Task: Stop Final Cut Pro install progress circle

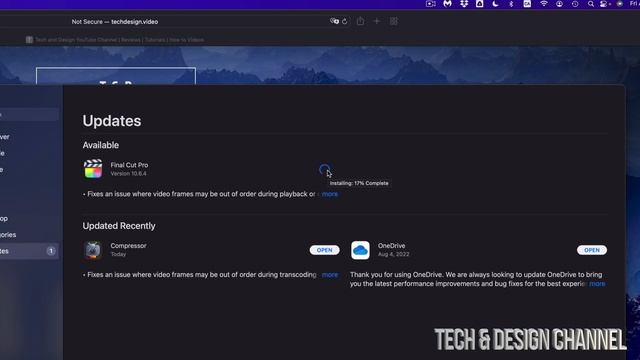Action: tap(325, 170)
